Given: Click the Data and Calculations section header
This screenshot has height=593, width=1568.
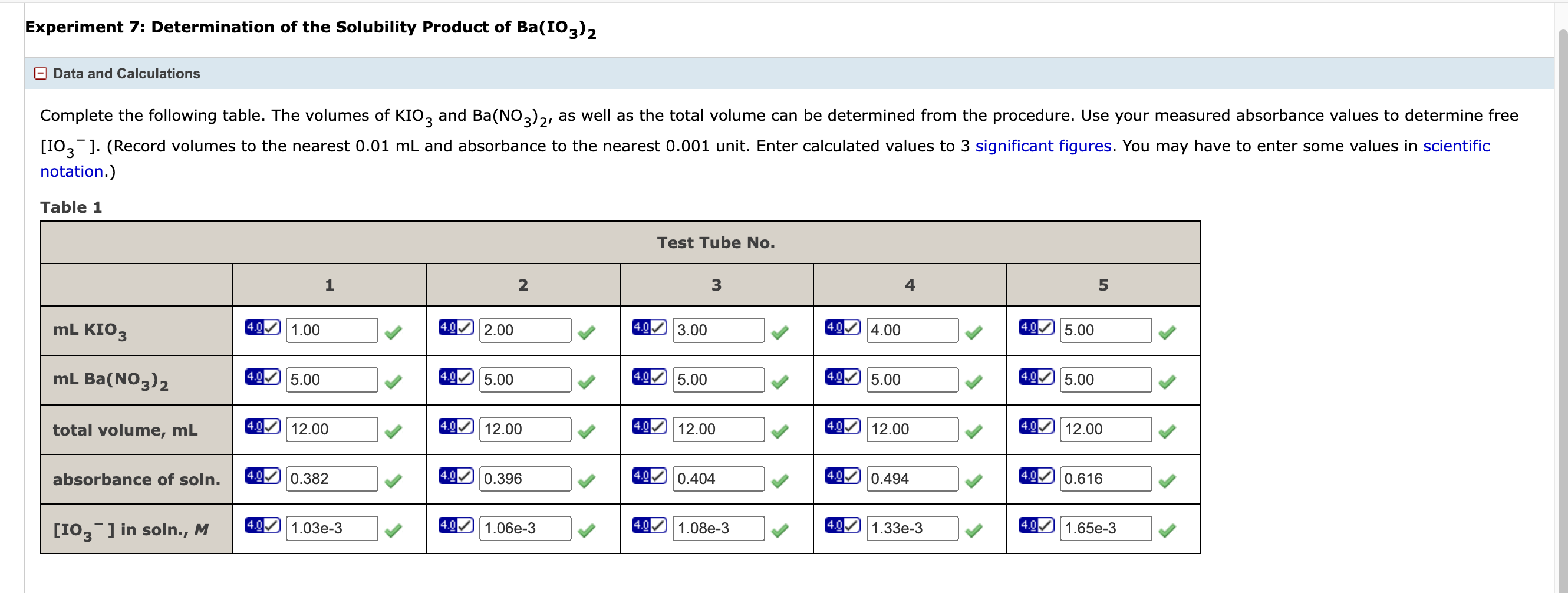Looking at the screenshot, I should point(126,73).
